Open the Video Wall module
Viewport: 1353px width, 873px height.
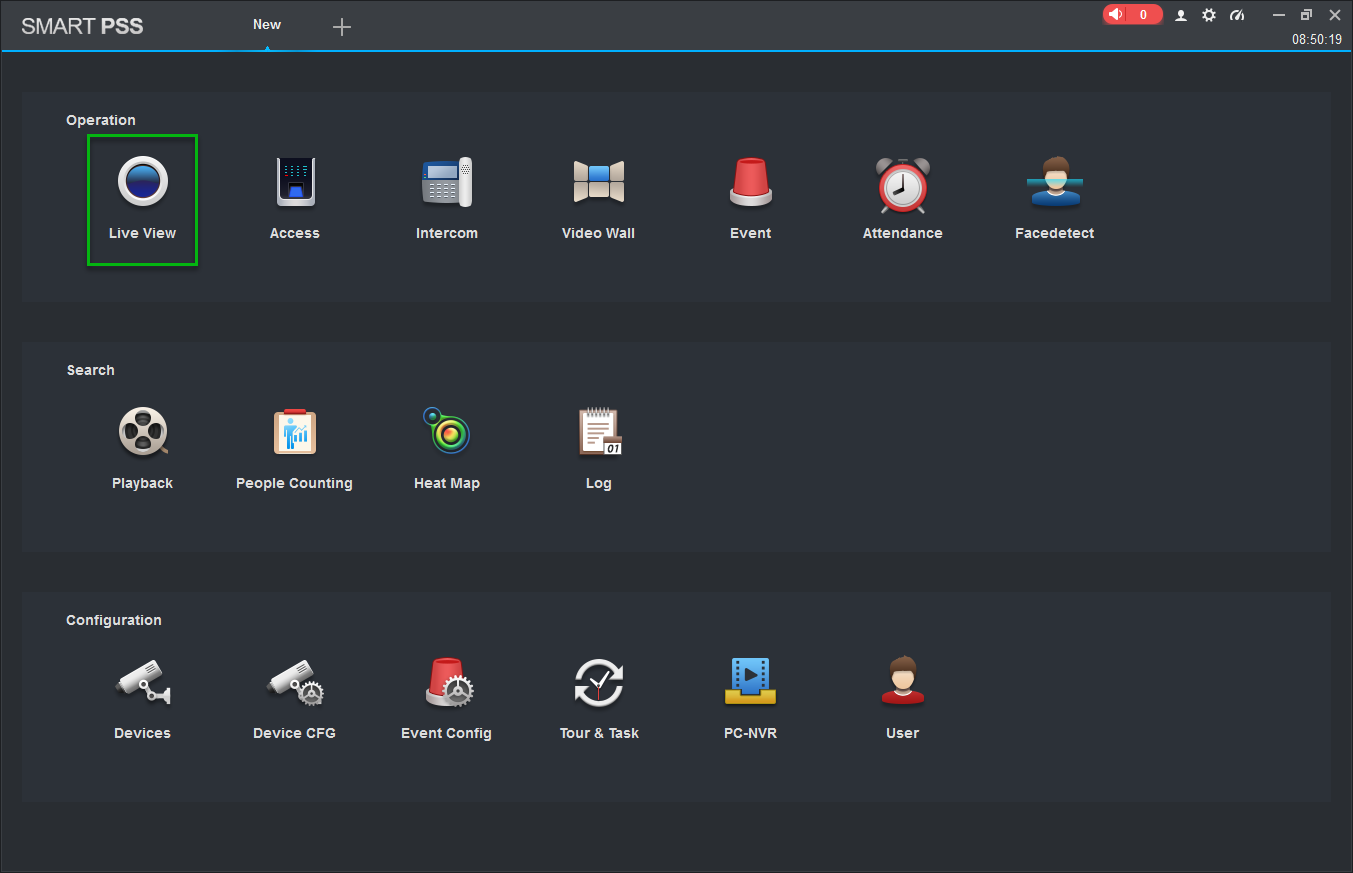(598, 200)
